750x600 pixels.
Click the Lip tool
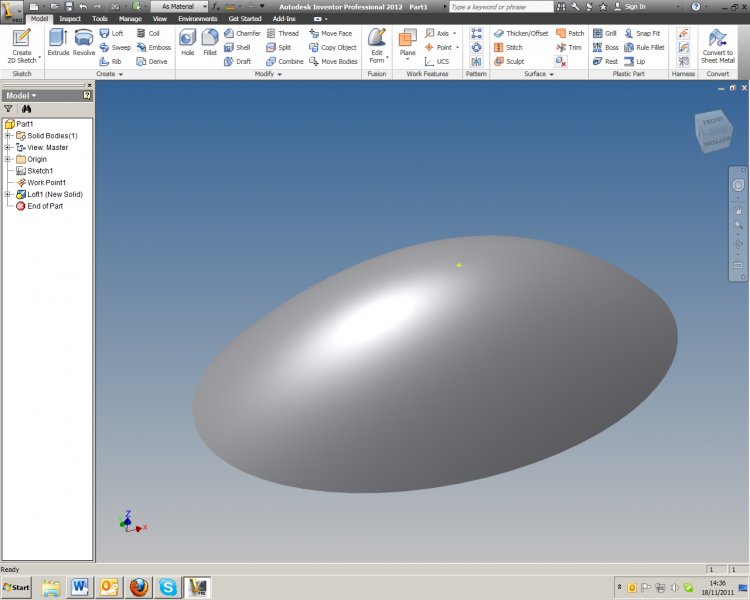[635, 61]
